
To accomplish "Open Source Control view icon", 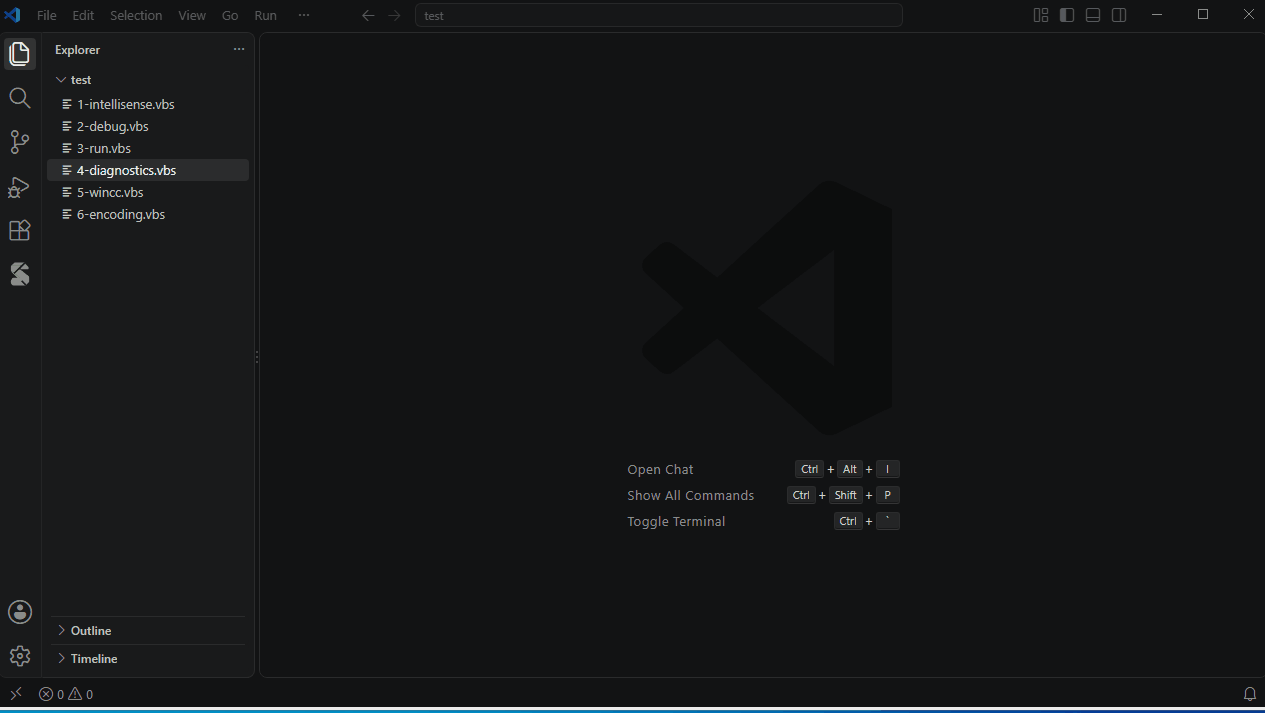I will coord(20,142).
